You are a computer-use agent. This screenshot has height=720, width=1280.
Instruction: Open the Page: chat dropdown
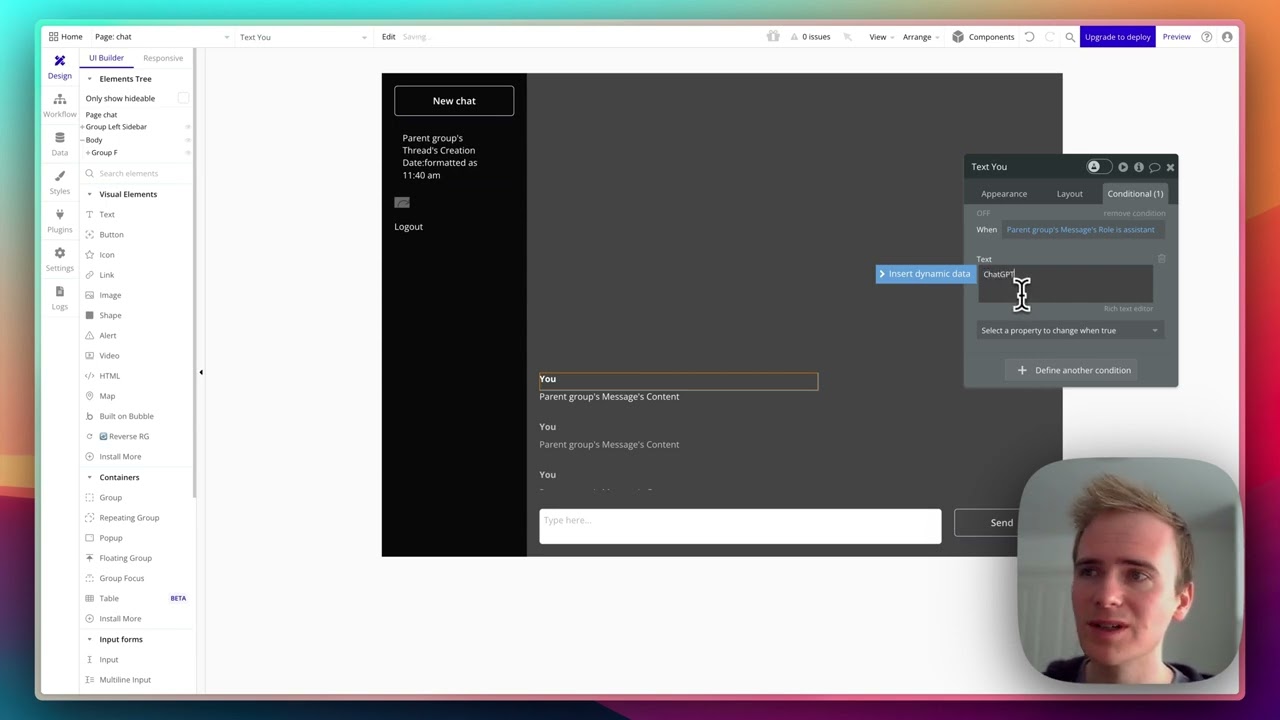pos(162,37)
